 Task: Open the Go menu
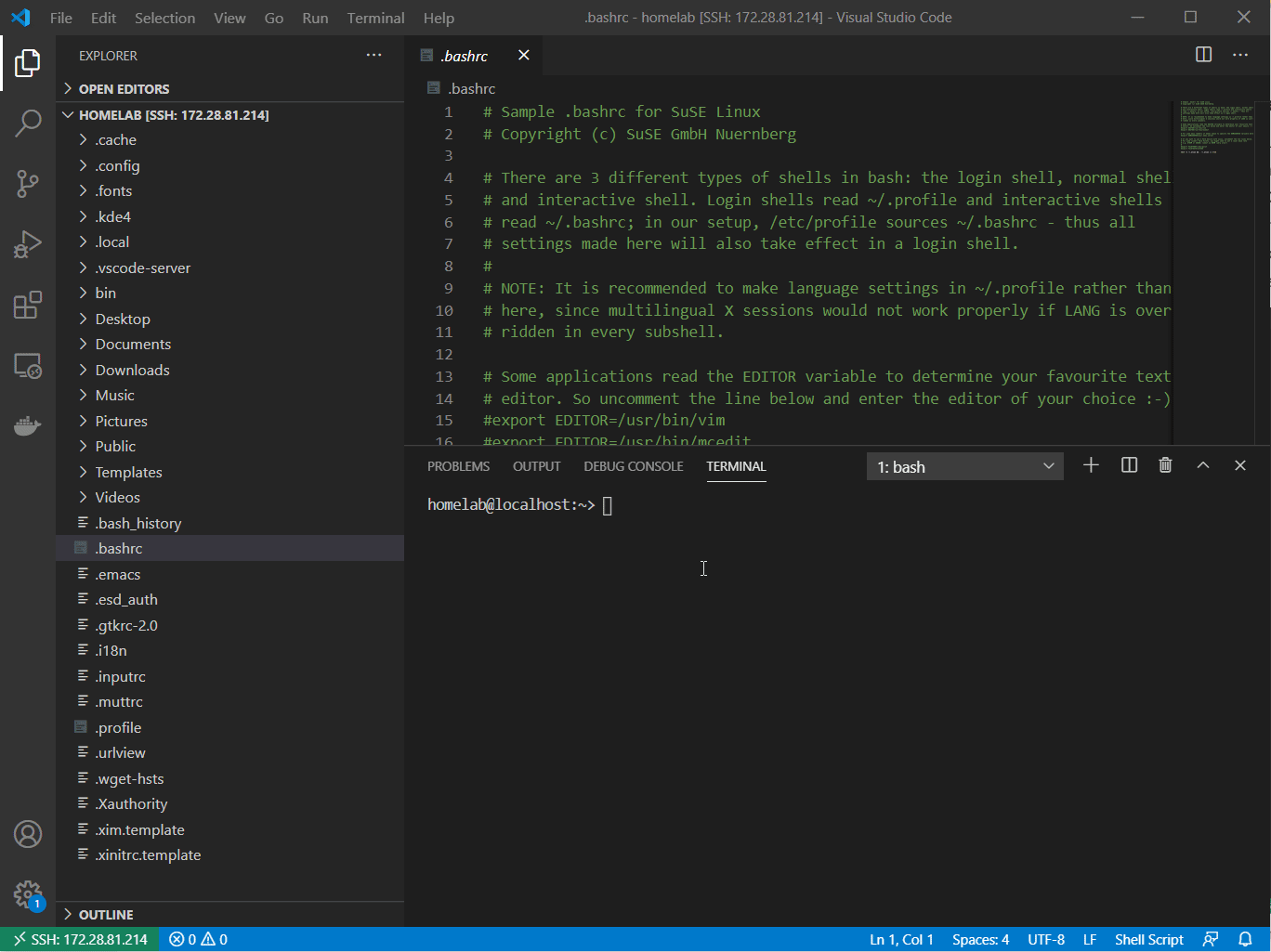click(273, 18)
